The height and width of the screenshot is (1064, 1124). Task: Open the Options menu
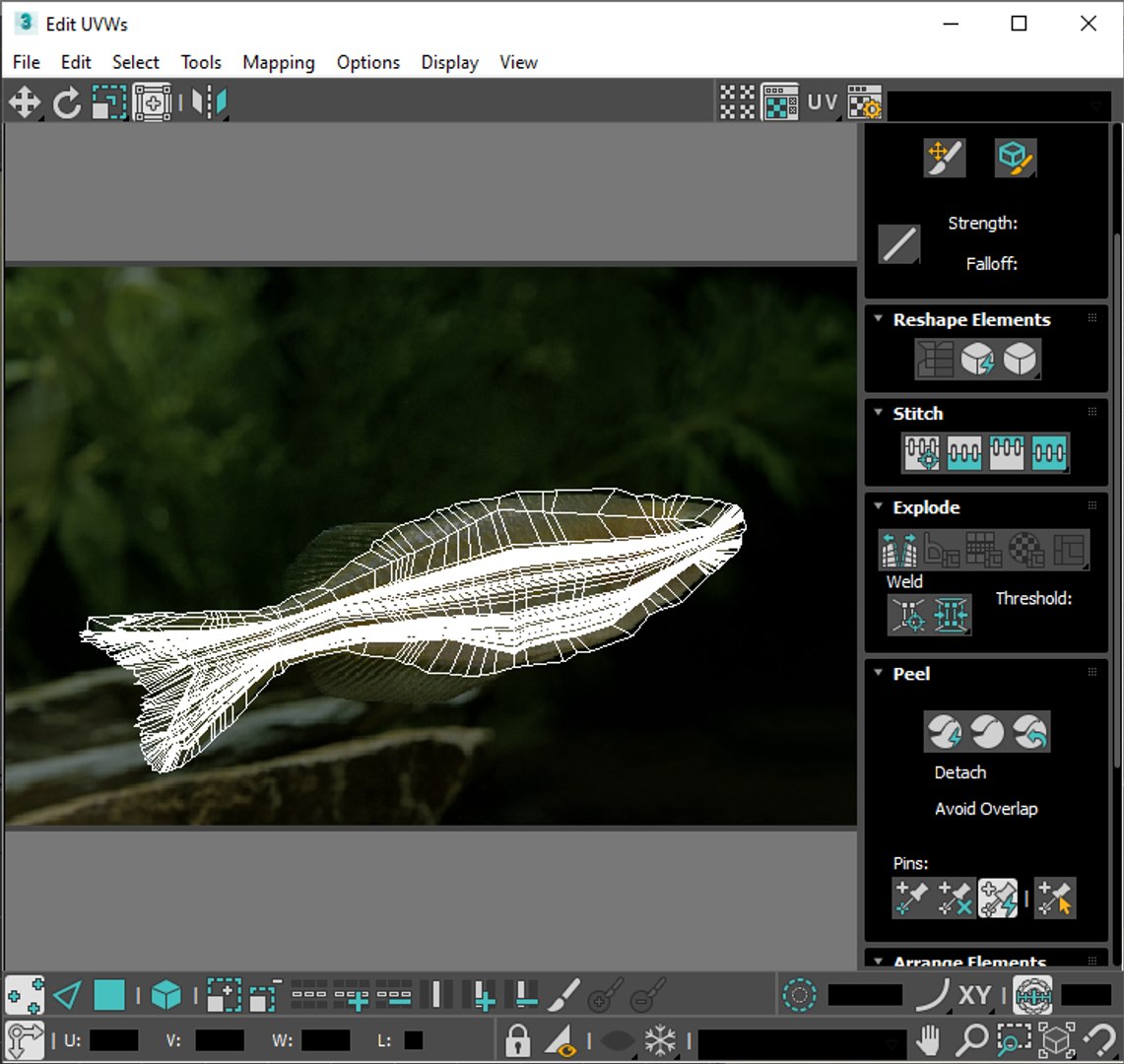367,62
